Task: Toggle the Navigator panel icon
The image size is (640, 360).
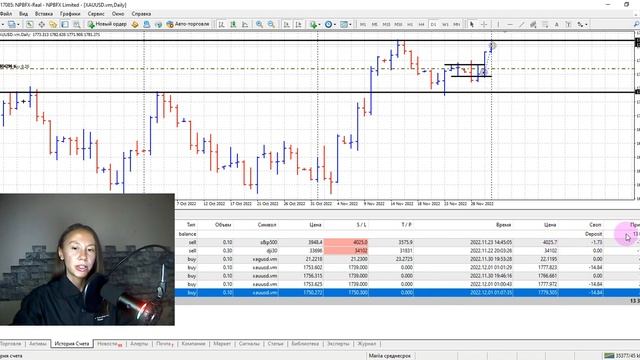Action: [x=53, y=24]
